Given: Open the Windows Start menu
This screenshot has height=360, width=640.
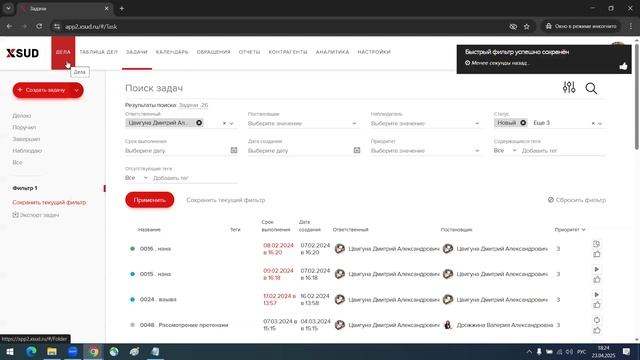Looking at the screenshot, I should (10, 351).
